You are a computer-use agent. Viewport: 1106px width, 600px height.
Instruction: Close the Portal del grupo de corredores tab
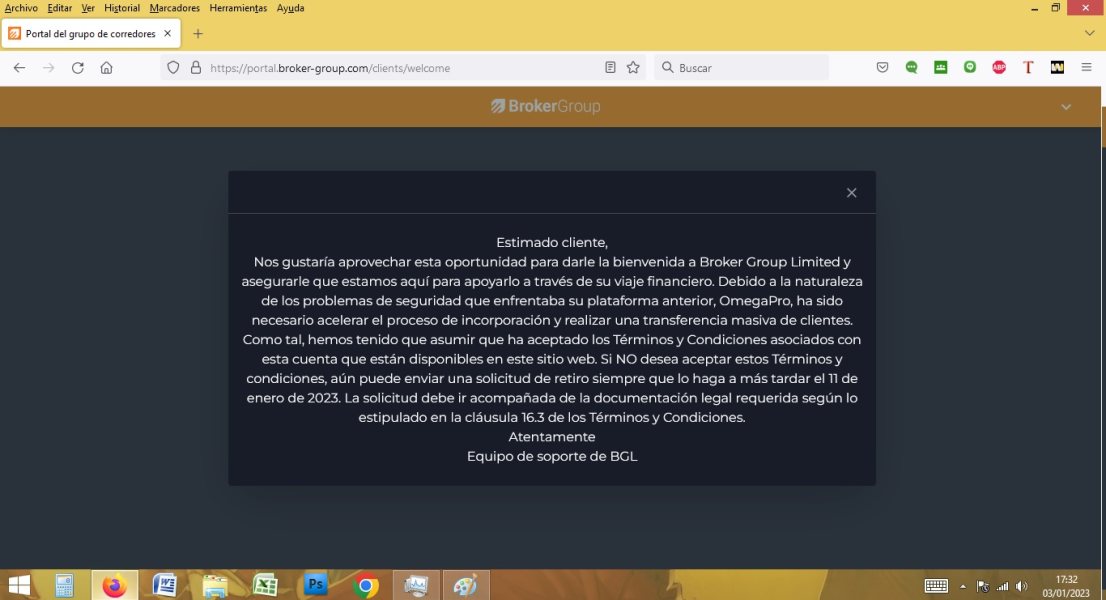(167, 33)
